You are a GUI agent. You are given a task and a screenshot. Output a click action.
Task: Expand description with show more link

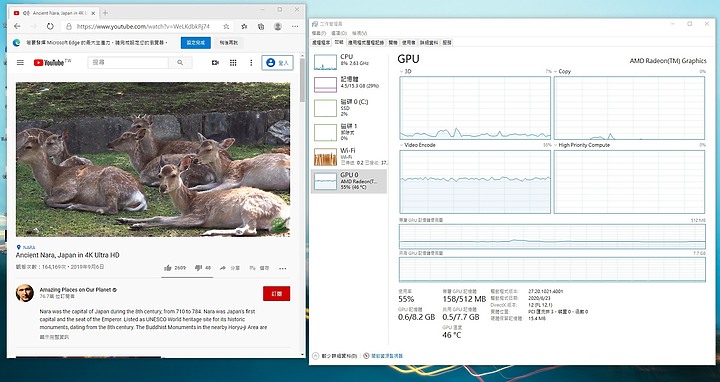pos(54,337)
